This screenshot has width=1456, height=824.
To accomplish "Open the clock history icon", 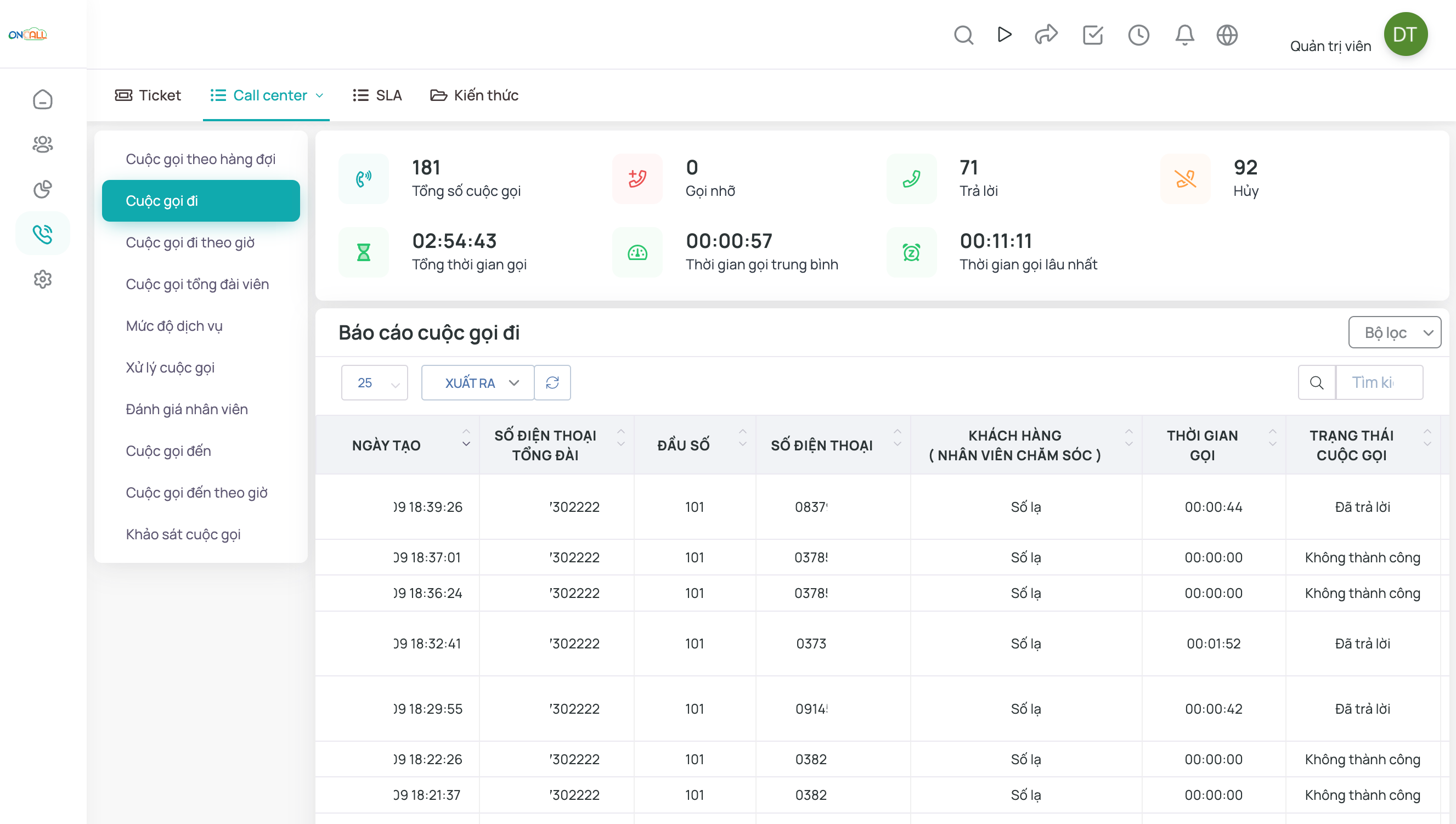I will (1138, 35).
